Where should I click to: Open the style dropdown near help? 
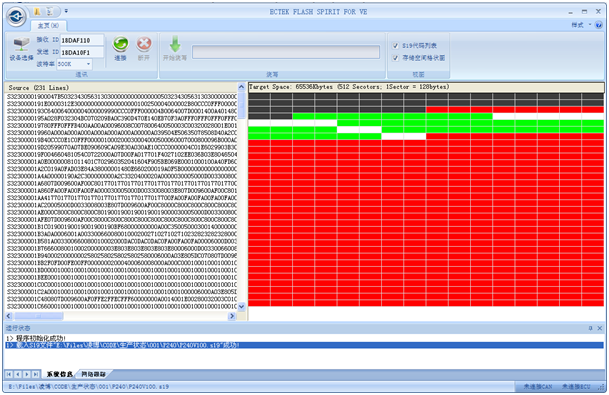pos(581,25)
